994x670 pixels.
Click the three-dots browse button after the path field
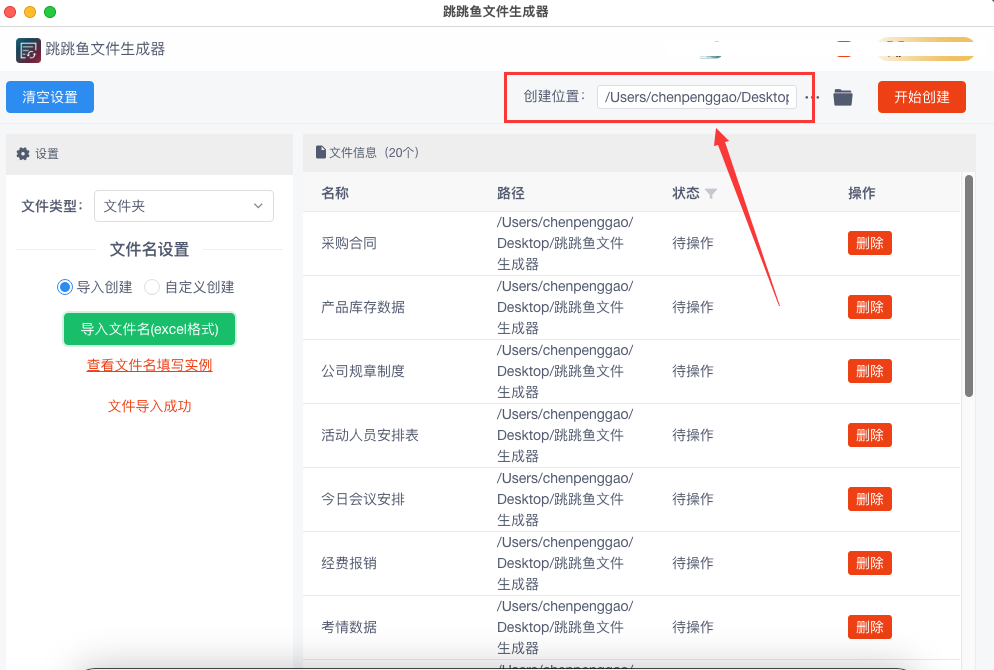[812, 97]
